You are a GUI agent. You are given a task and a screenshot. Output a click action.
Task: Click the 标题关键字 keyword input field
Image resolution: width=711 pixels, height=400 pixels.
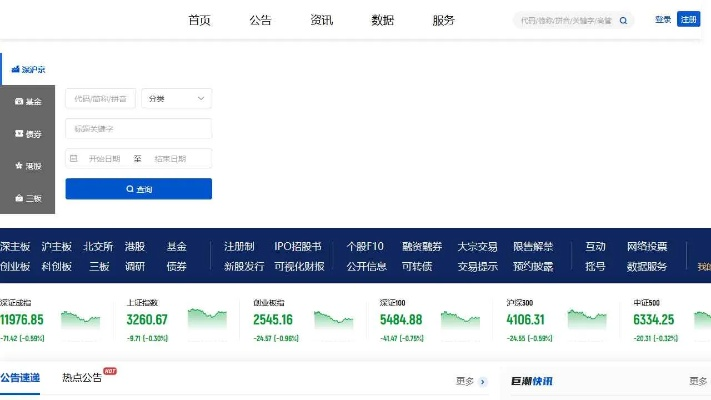pos(138,128)
